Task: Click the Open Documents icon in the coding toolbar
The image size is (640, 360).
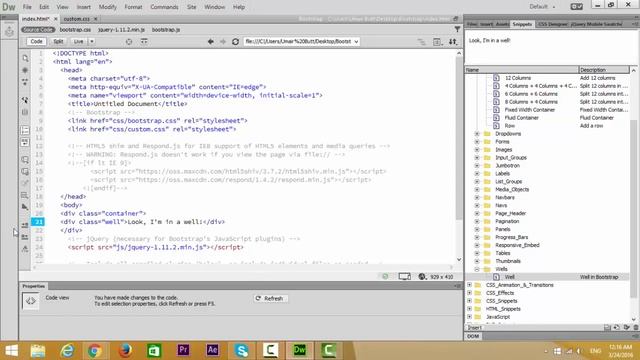Action: coord(25,58)
